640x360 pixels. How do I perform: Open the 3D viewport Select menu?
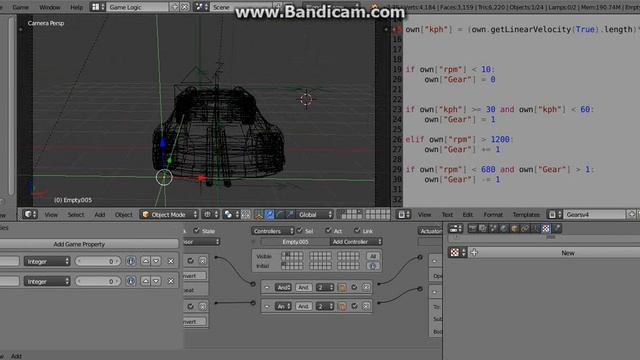[76, 215]
